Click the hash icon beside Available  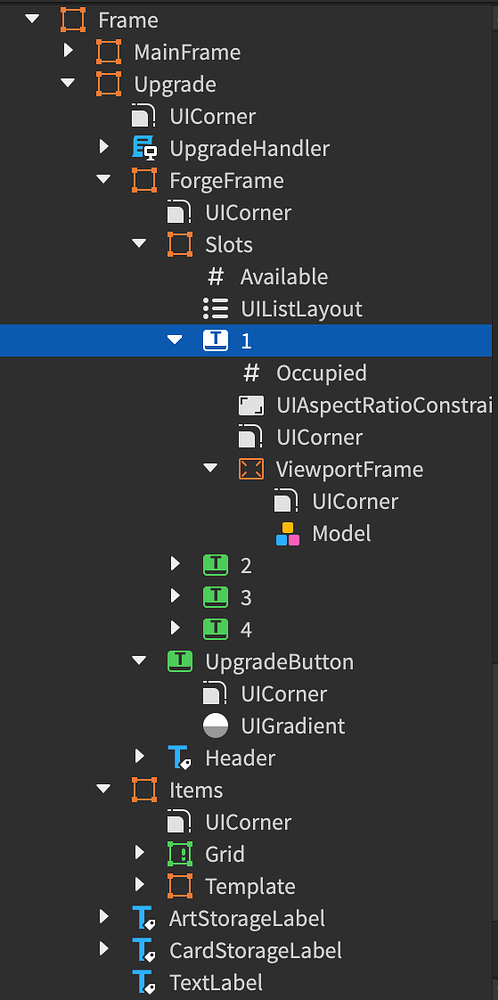[x=216, y=277]
